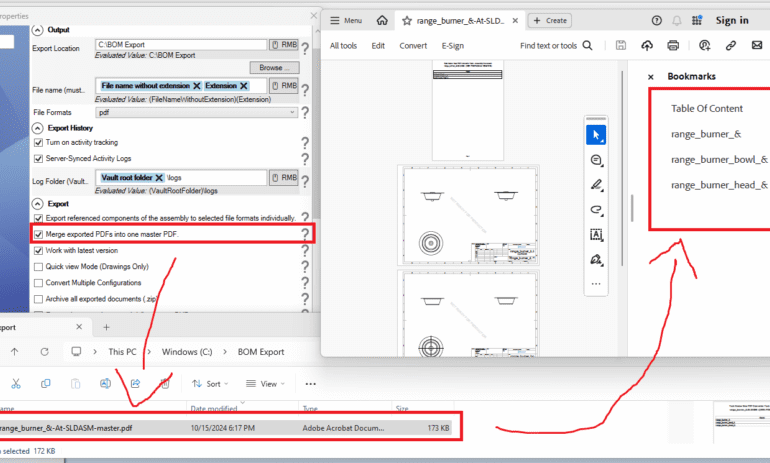Viewport: 770px width, 463px height.
Task: Collapse the Export History section
Action: point(37,128)
